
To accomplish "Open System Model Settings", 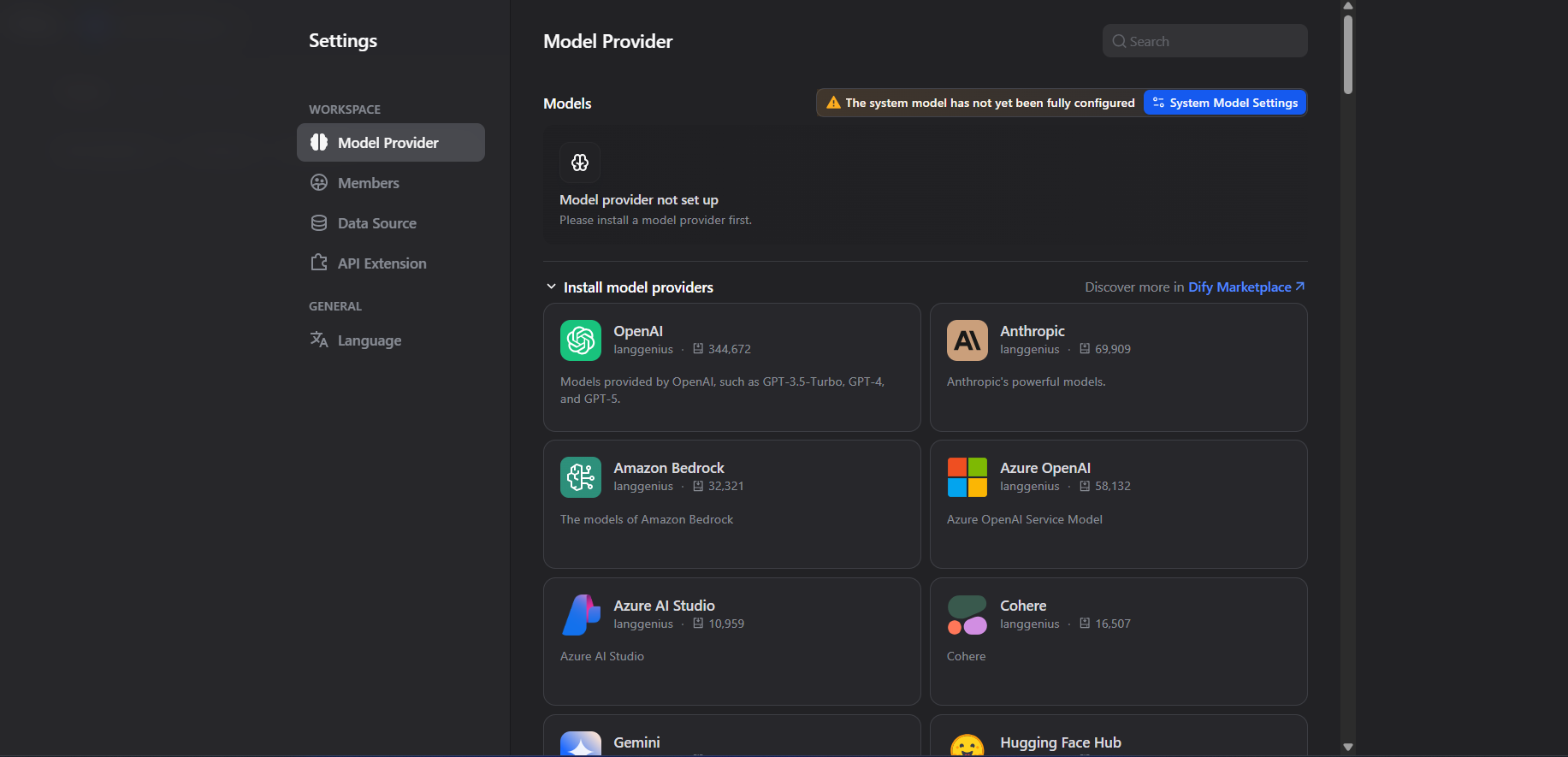I will click(1224, 103).
